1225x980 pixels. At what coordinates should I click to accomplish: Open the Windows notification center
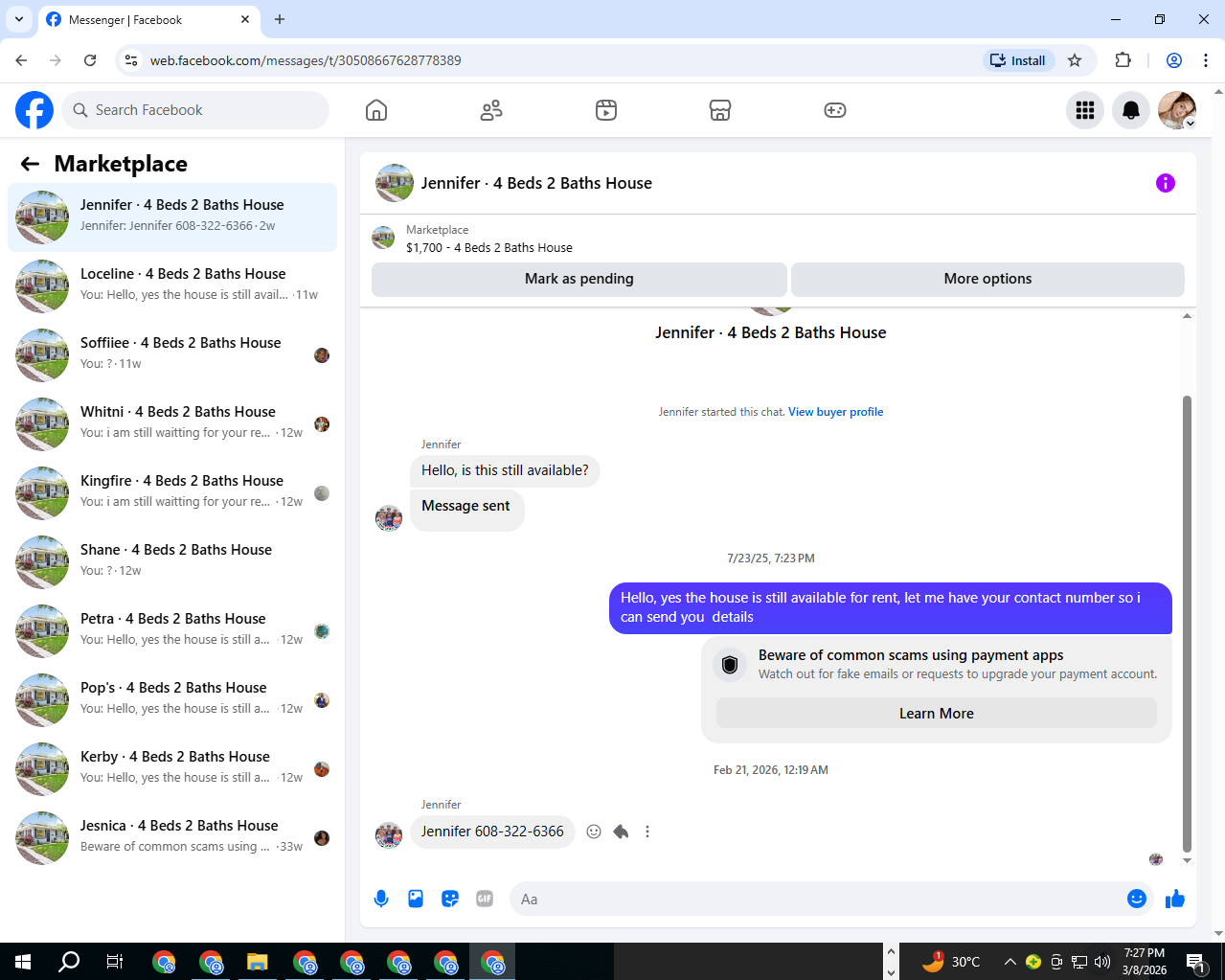(x=1195, y=962)
